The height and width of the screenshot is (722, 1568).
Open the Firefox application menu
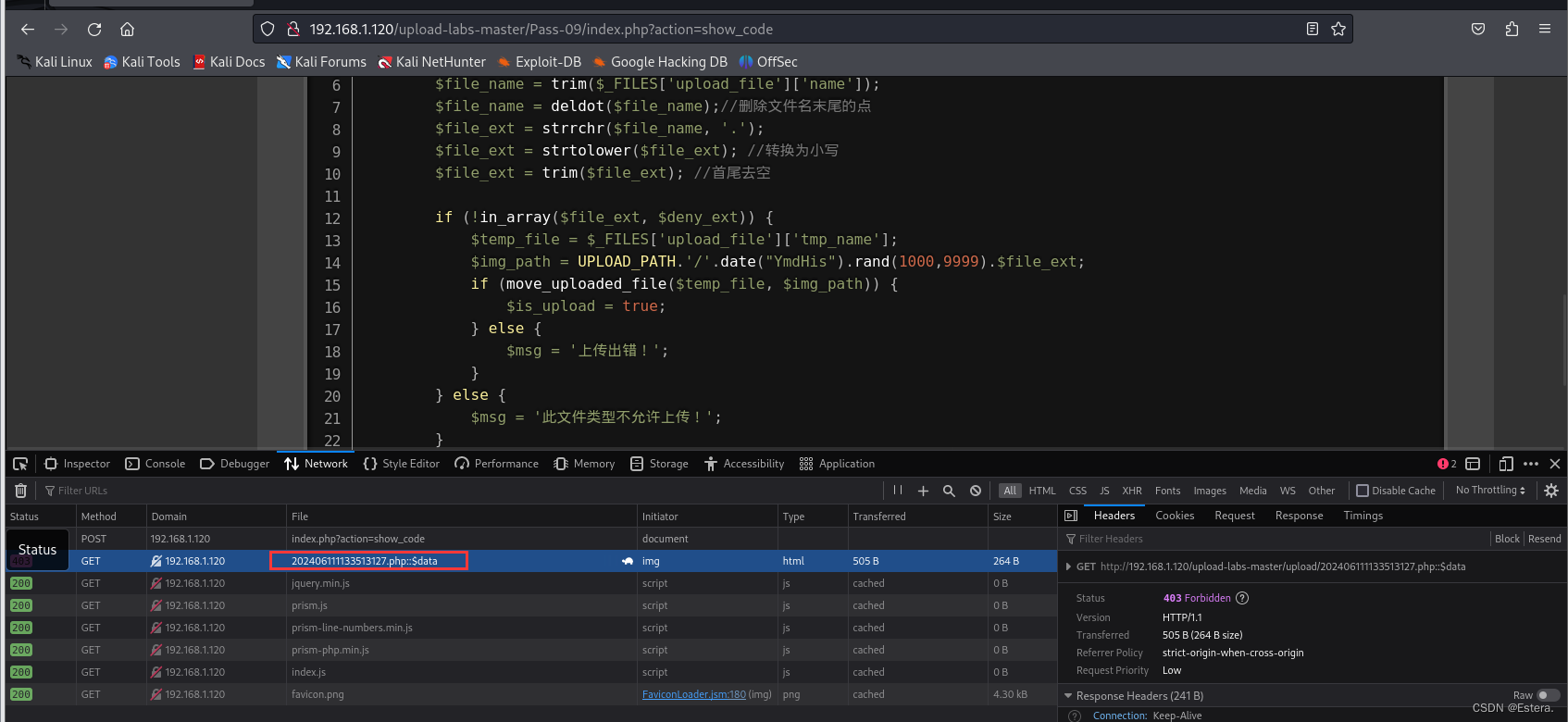pos(1545,30)
